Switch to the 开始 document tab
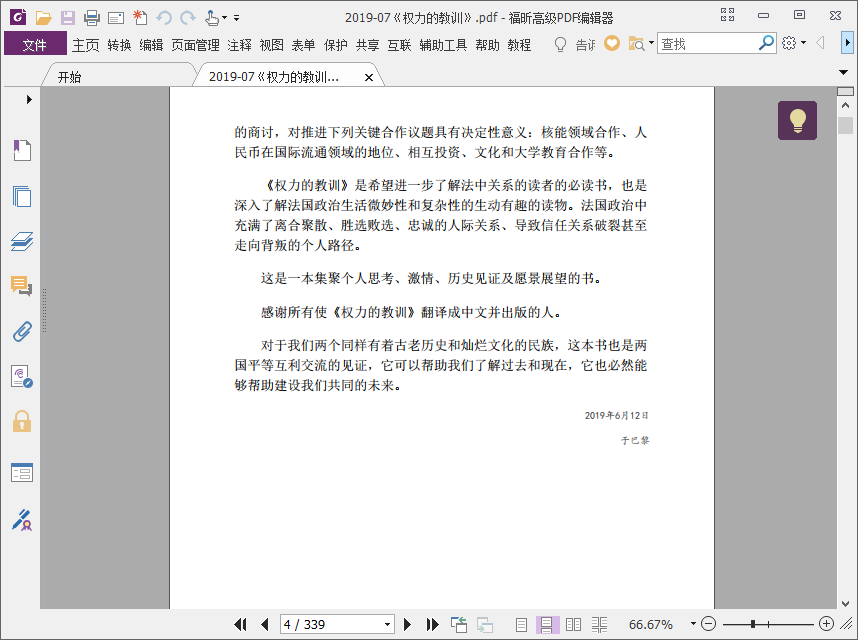Screen dimensions: 858x640 pos(69,77)
